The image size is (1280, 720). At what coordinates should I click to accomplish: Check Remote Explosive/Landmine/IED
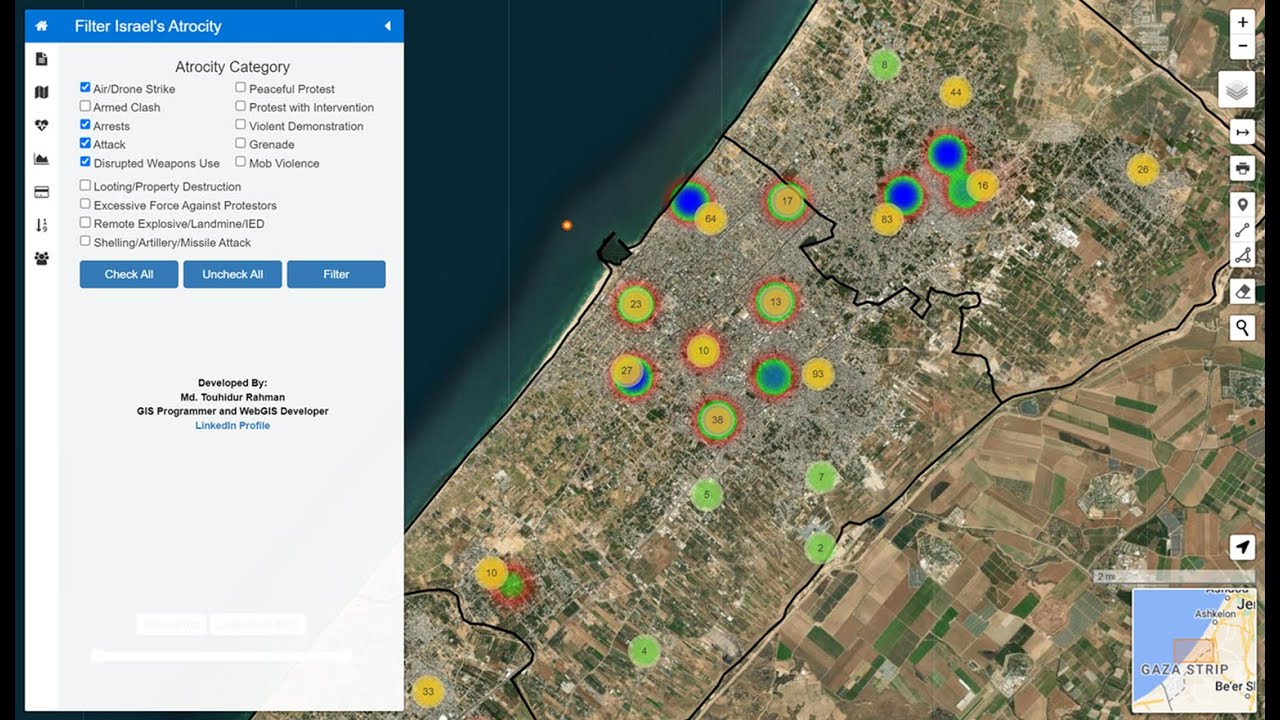point(85,223)
